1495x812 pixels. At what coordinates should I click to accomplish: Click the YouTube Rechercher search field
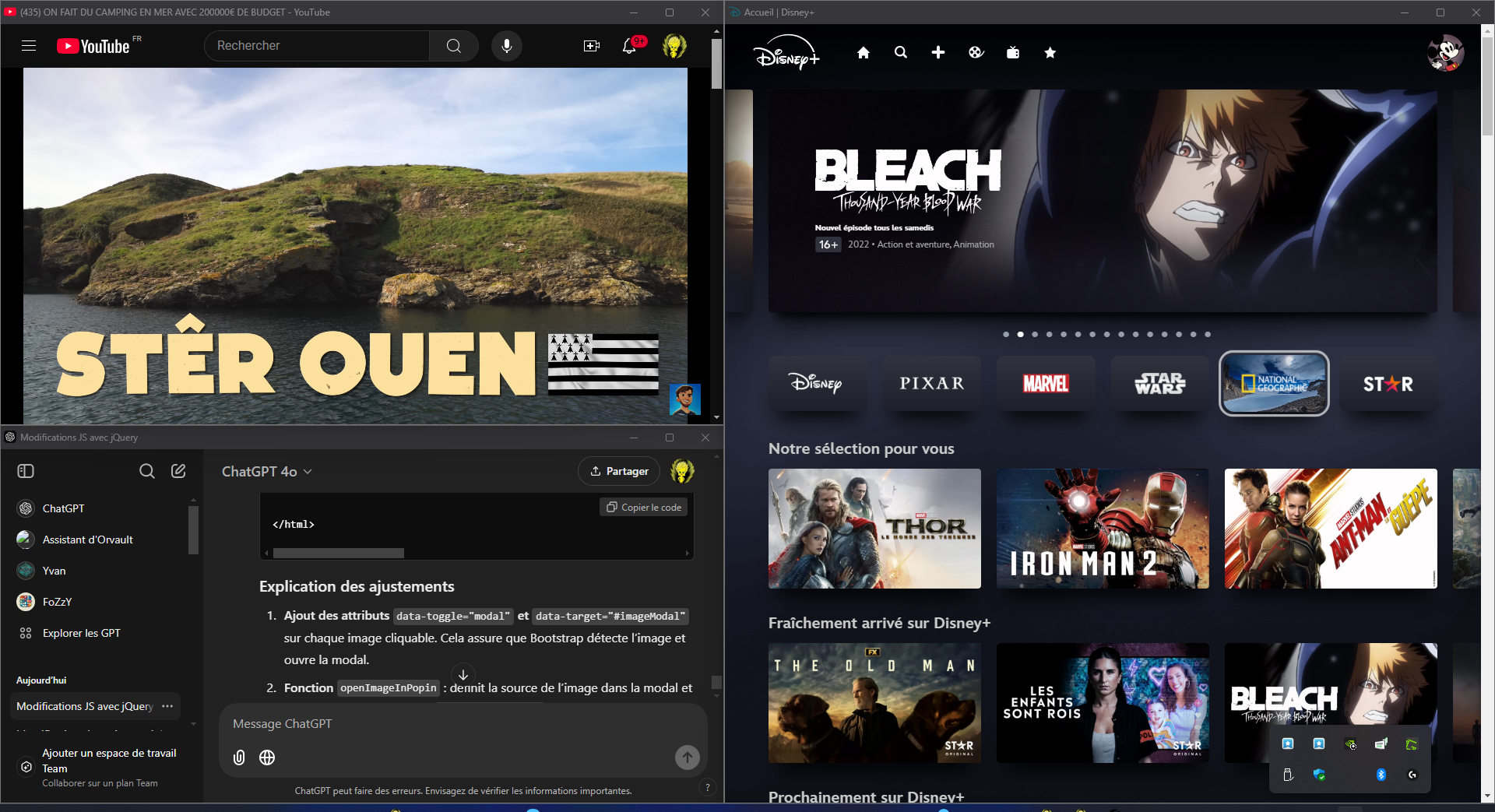click(317, 46)
